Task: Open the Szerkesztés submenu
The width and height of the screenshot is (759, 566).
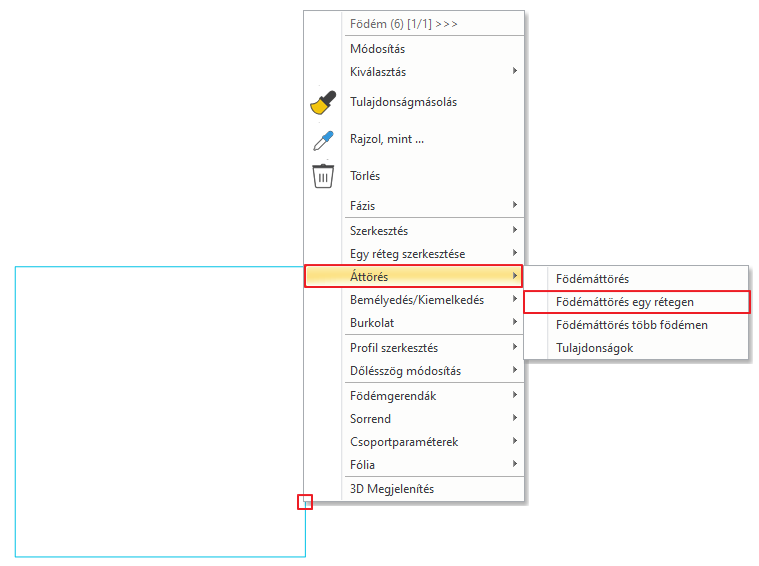Action: (x=434, y=230)
